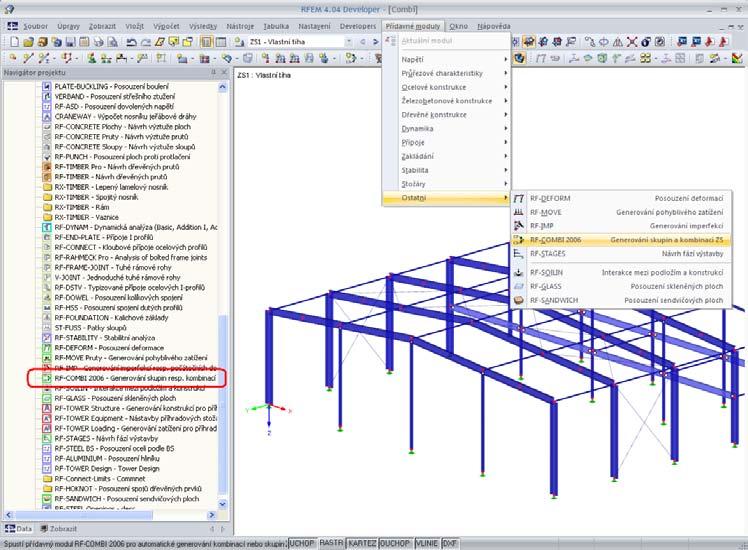Click the RF-DEFORM icon in the submenu
748x550 pixels.
(x=519, y=198)
